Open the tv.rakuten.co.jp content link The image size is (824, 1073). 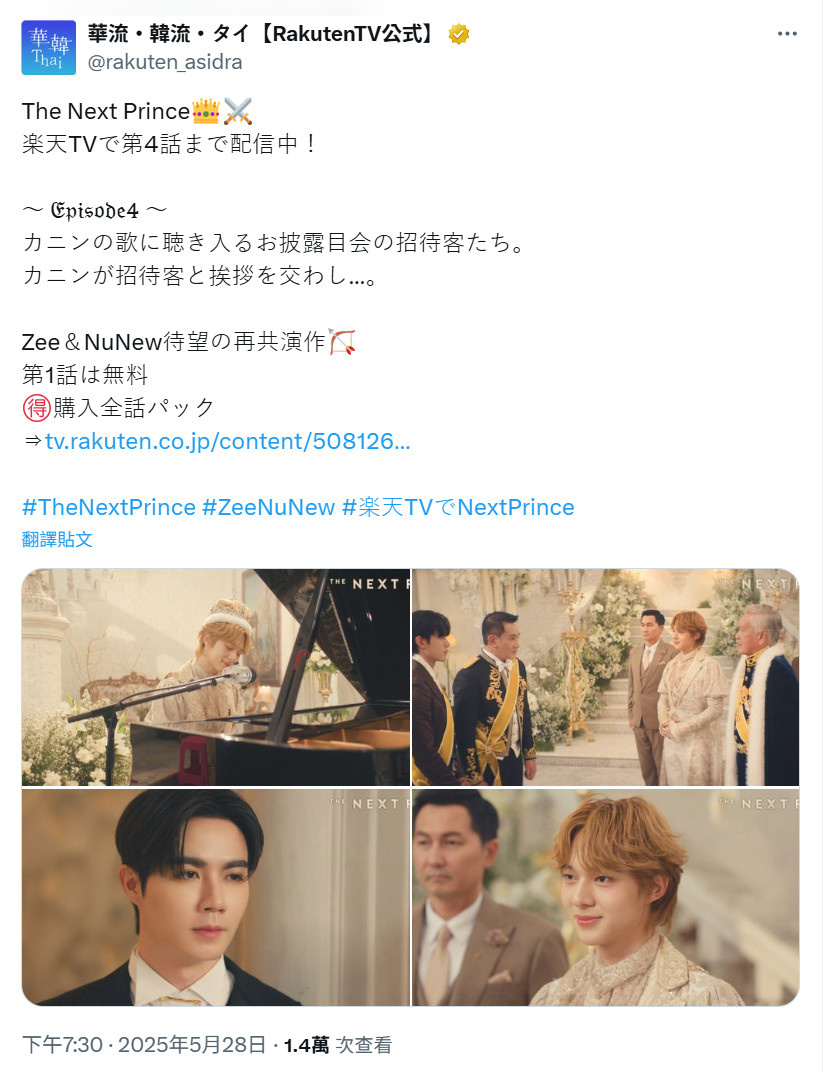coord(228,441)
